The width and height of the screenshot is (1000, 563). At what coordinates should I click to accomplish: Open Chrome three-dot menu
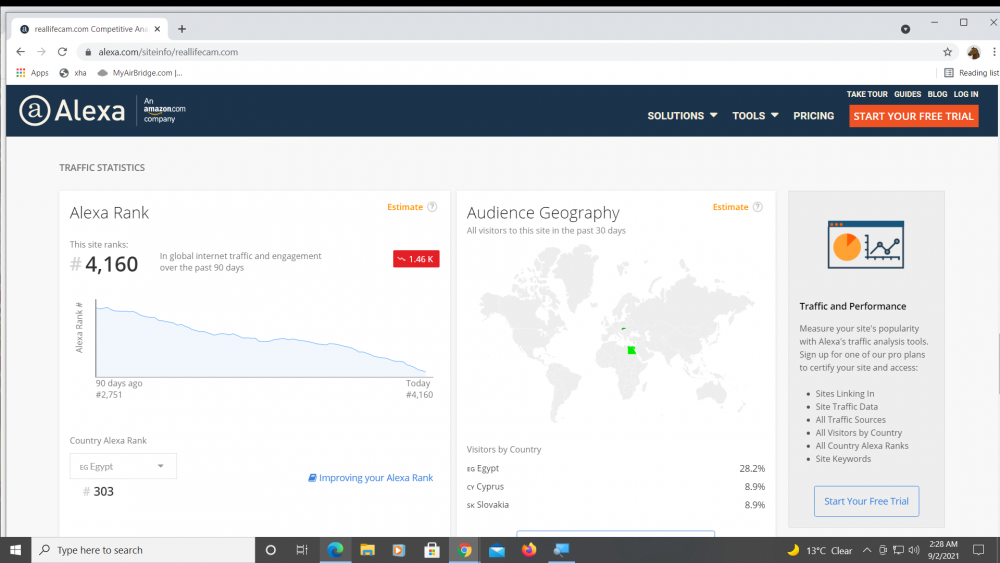pyautogui.click(x=993, y=52)
